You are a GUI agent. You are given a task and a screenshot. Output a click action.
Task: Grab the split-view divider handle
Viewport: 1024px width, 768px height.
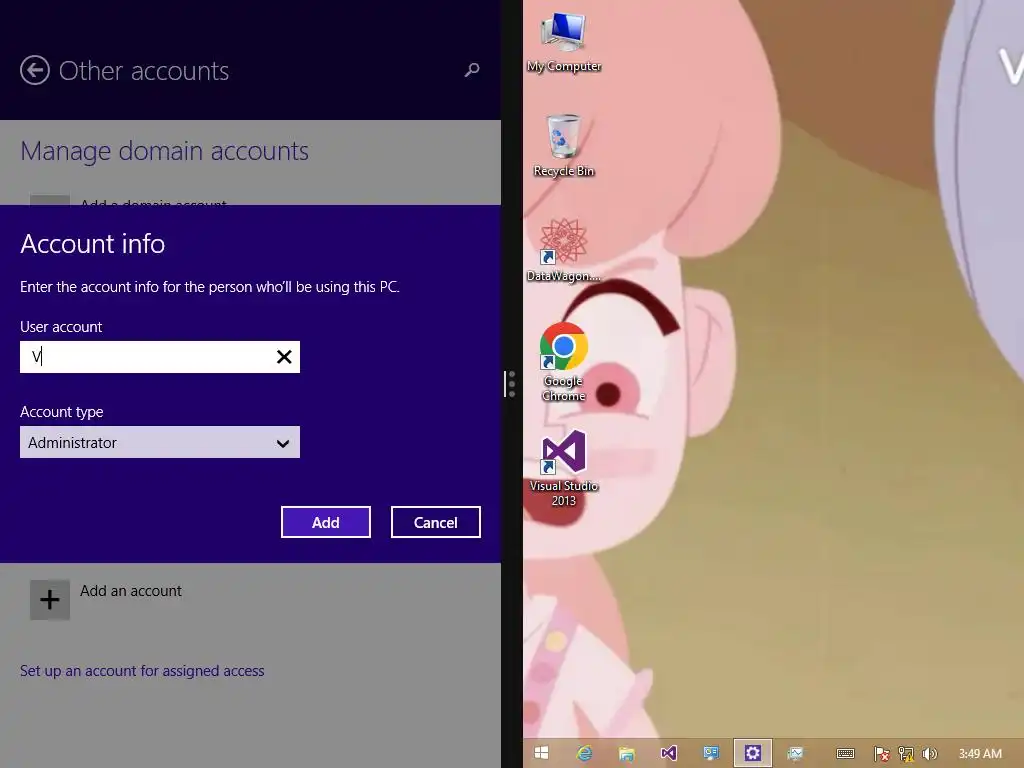[511, 384]
